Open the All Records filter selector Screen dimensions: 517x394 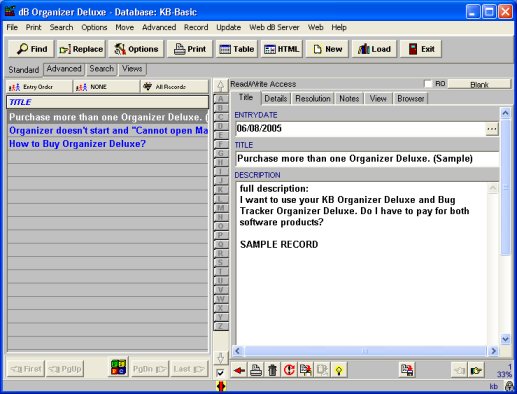point(175,87)
